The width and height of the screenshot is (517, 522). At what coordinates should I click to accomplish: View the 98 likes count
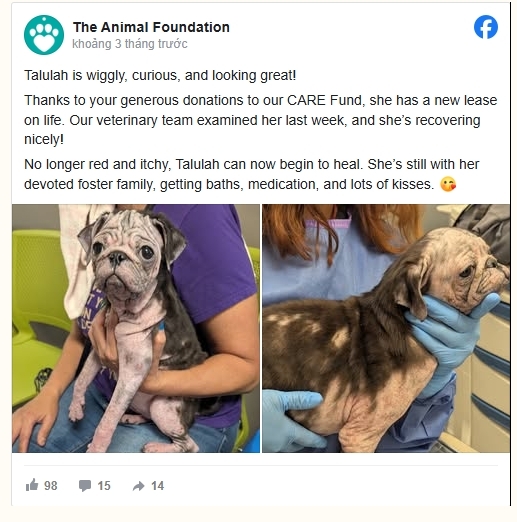[x=51, y=486]
